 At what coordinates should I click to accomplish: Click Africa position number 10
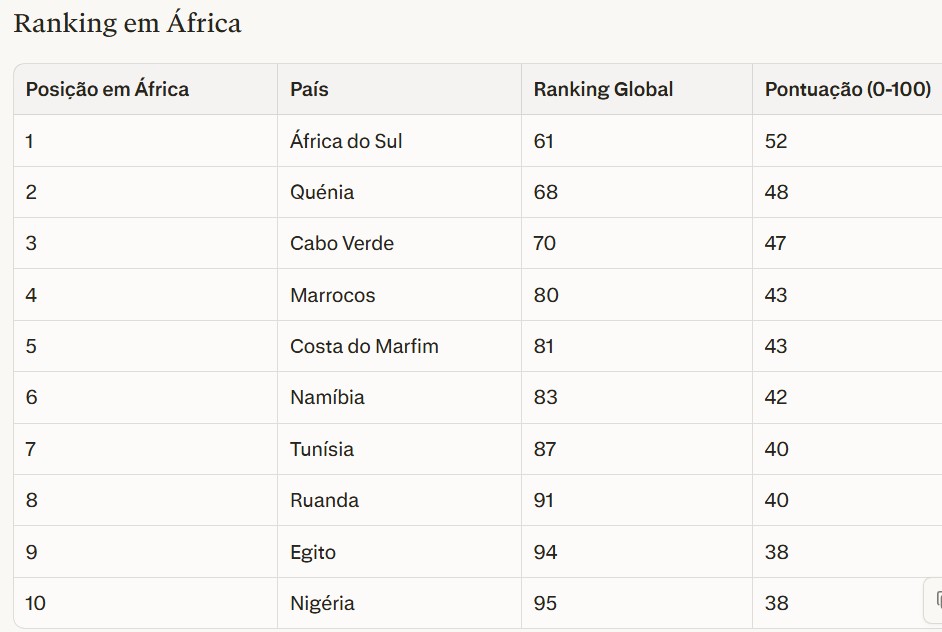[36, 603]
